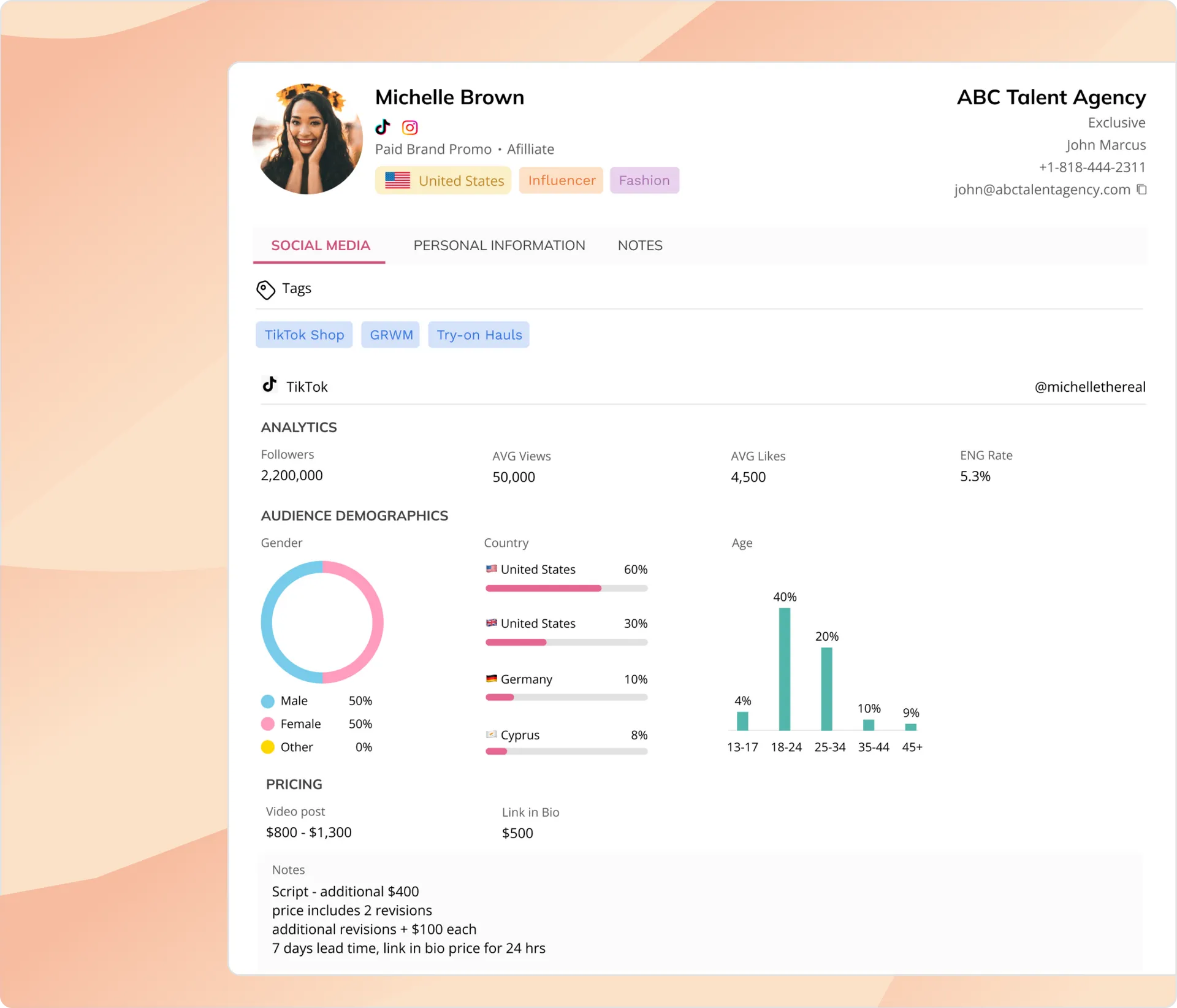Click Michelle Brown's profile photo

[307, 139]
